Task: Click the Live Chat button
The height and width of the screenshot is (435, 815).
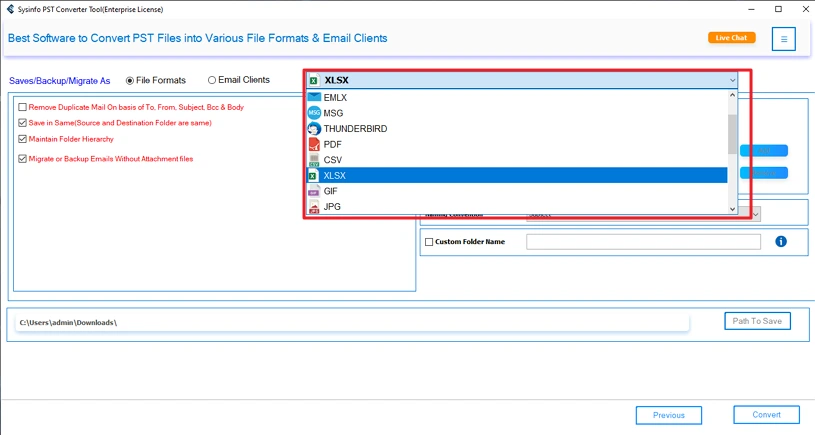Action: pyautogui.click(x=731, y=37)
